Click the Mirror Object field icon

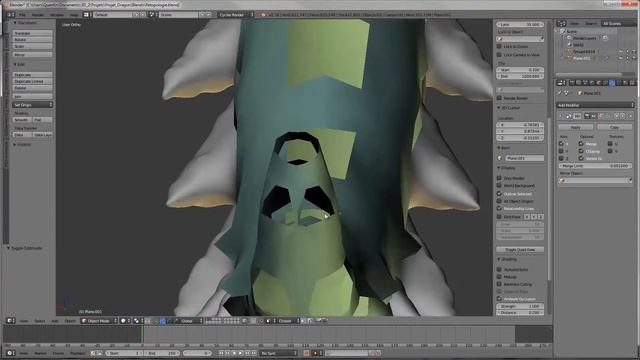[562, 180]
